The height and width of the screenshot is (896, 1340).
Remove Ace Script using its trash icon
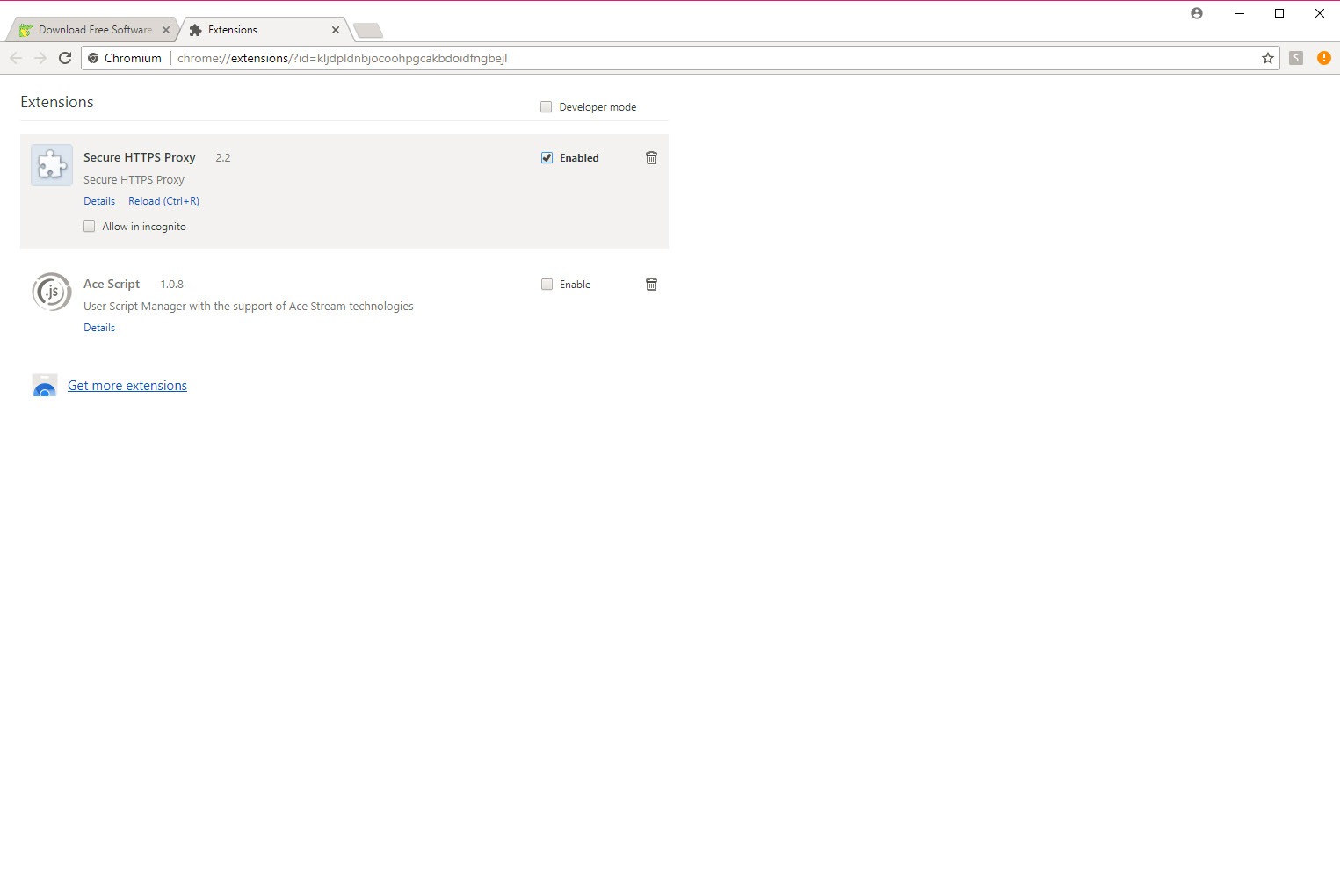[651, 285]
